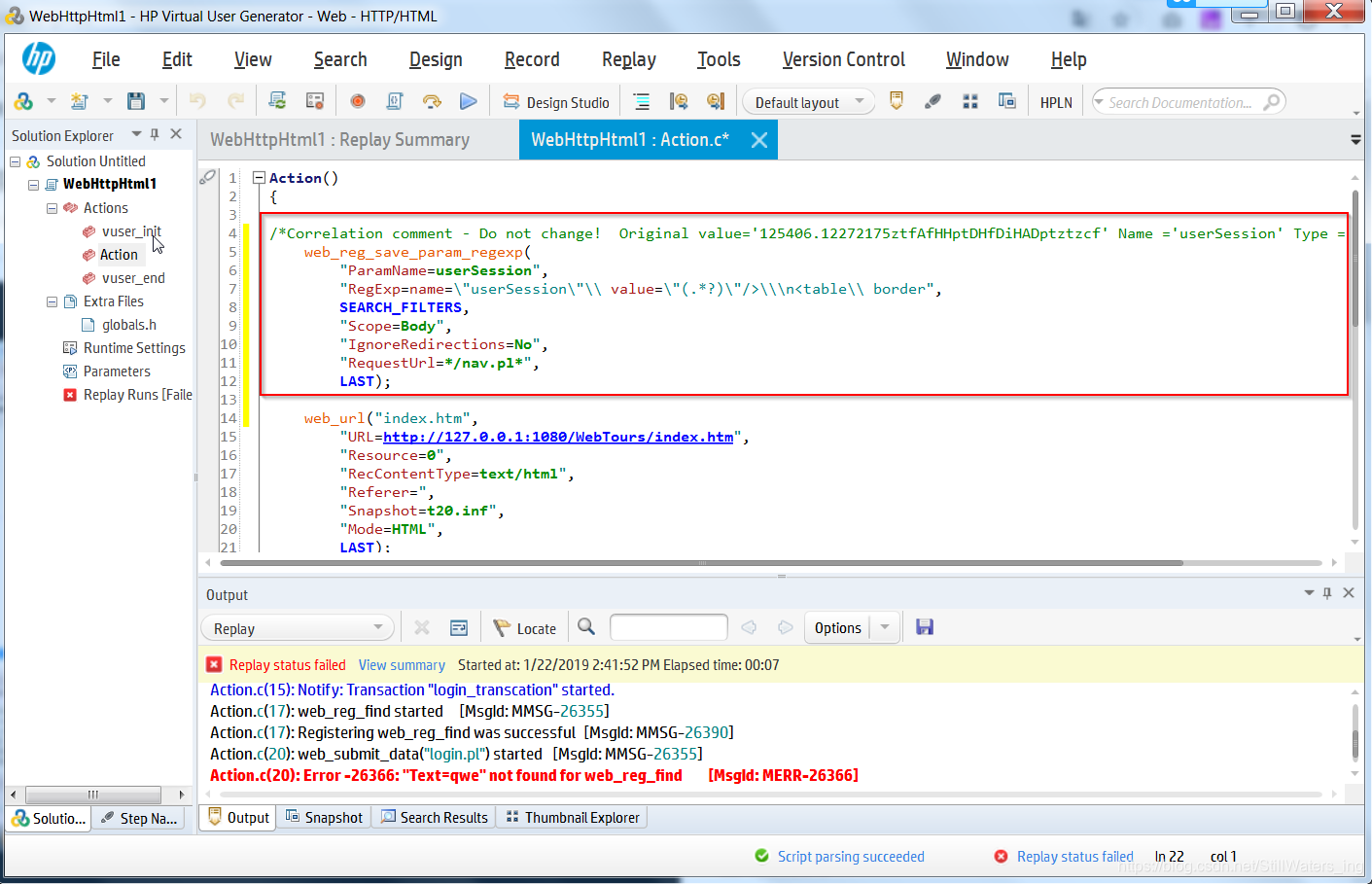Click the four-squares thumbnail icon in toolbar
The image size is (1372, 884).
coord(970,101)
